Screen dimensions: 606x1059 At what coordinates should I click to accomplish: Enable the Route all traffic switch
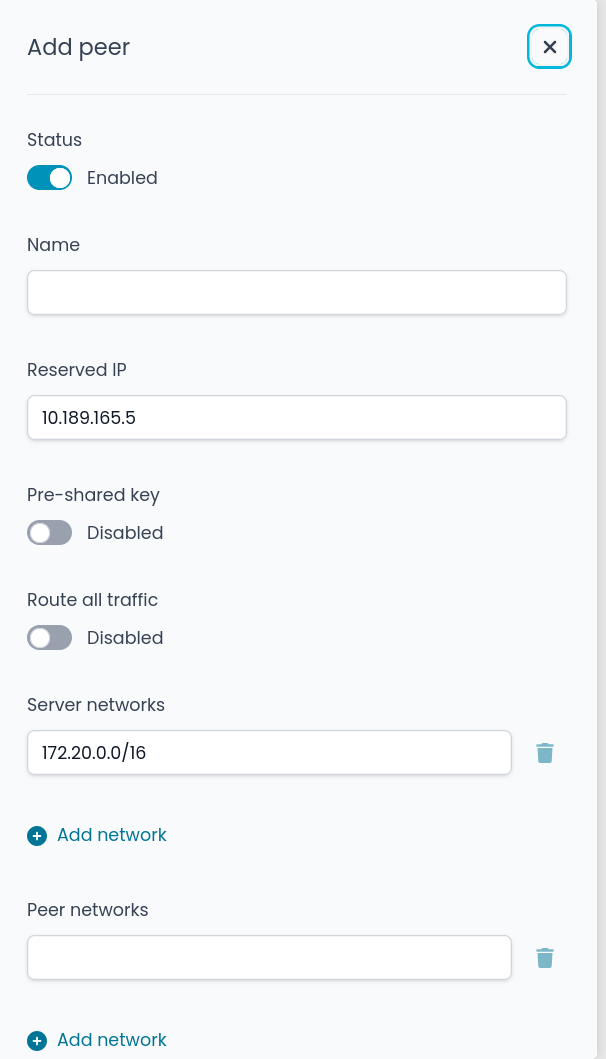point(49,638)
